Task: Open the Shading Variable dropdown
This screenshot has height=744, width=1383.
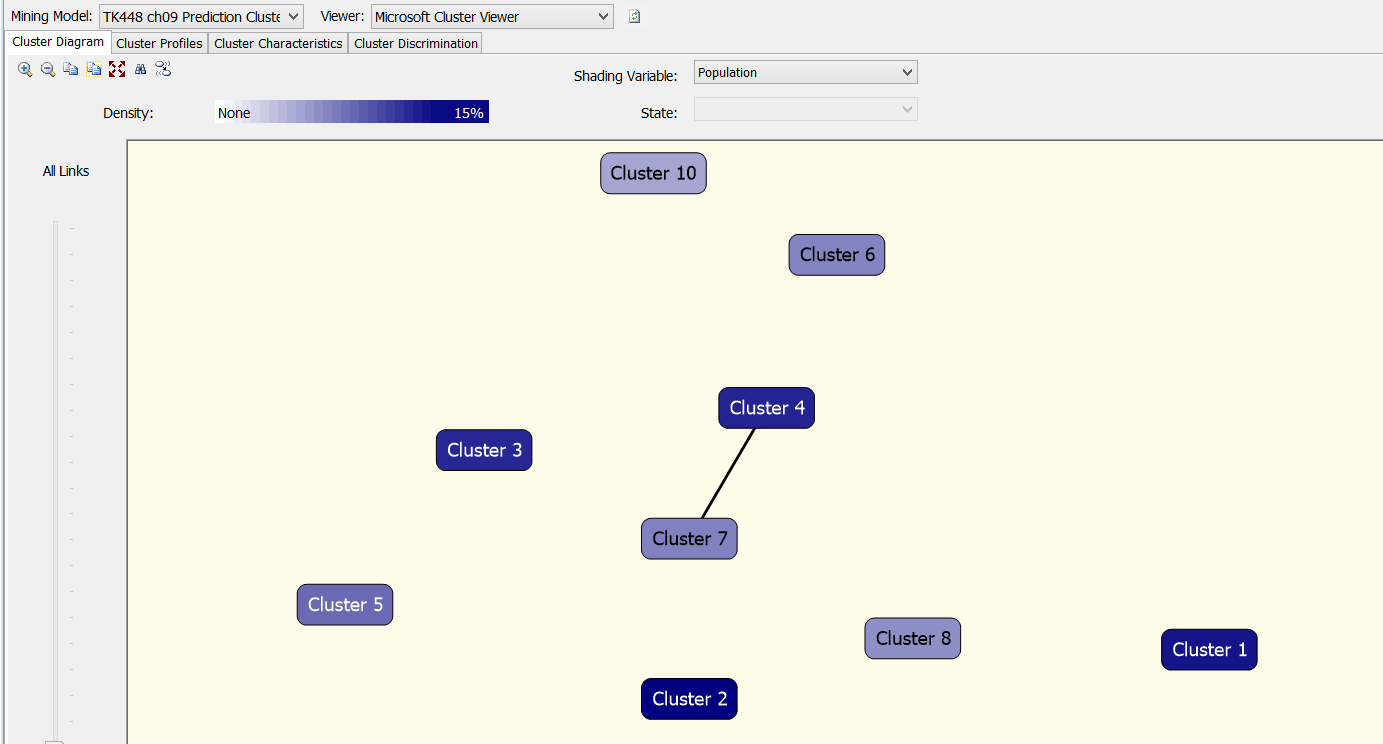Action: tap(805, 71)
